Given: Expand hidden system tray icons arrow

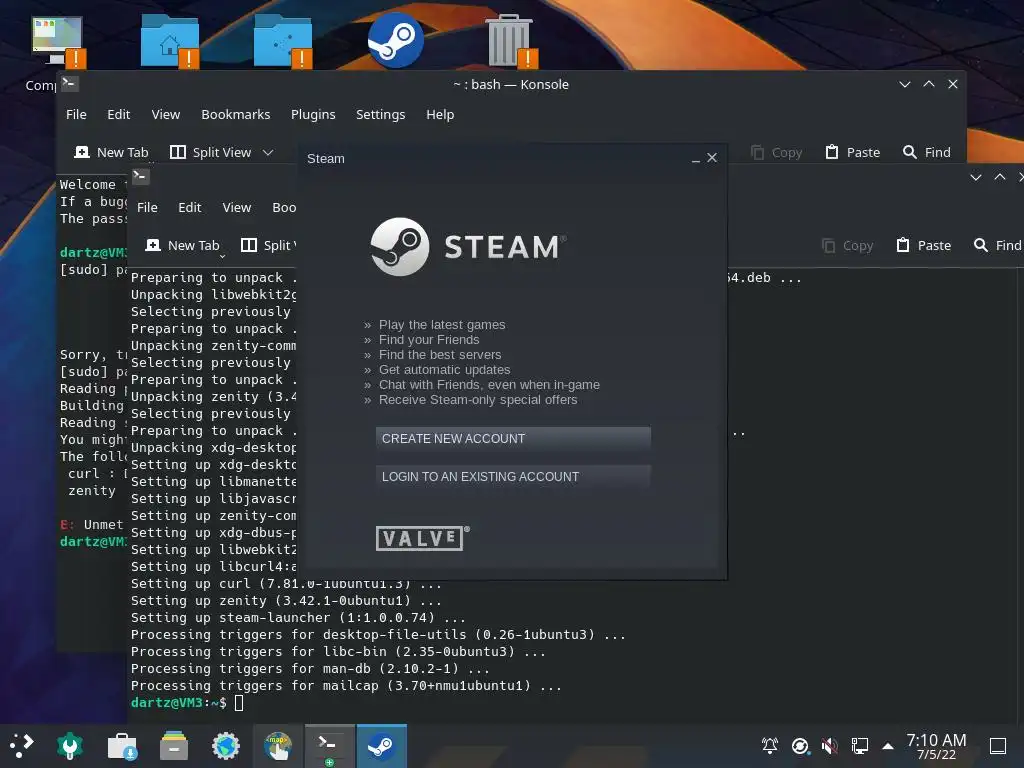Looking at the screenshot, I should tap(888, 746).
